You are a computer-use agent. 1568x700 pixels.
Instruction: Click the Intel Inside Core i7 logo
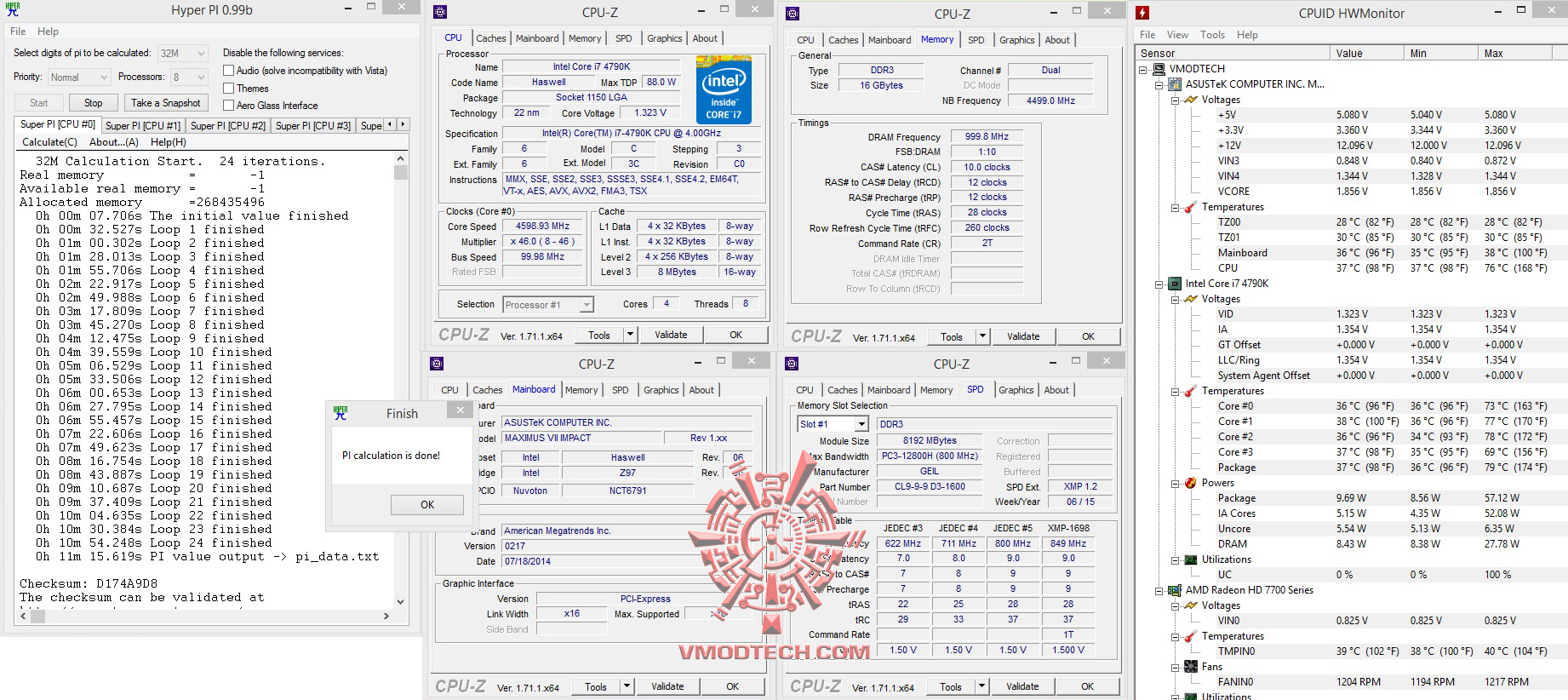click(724, 89)
